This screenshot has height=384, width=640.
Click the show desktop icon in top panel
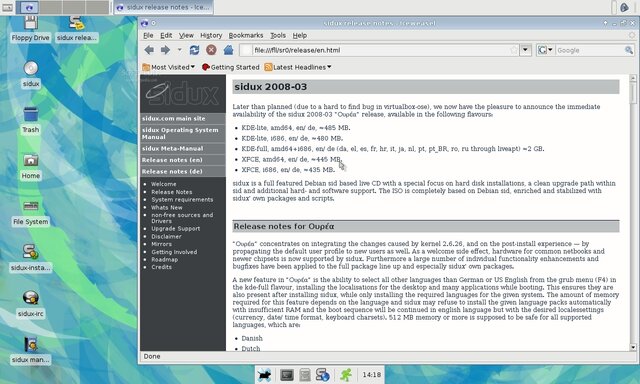[x=7, y=7]
